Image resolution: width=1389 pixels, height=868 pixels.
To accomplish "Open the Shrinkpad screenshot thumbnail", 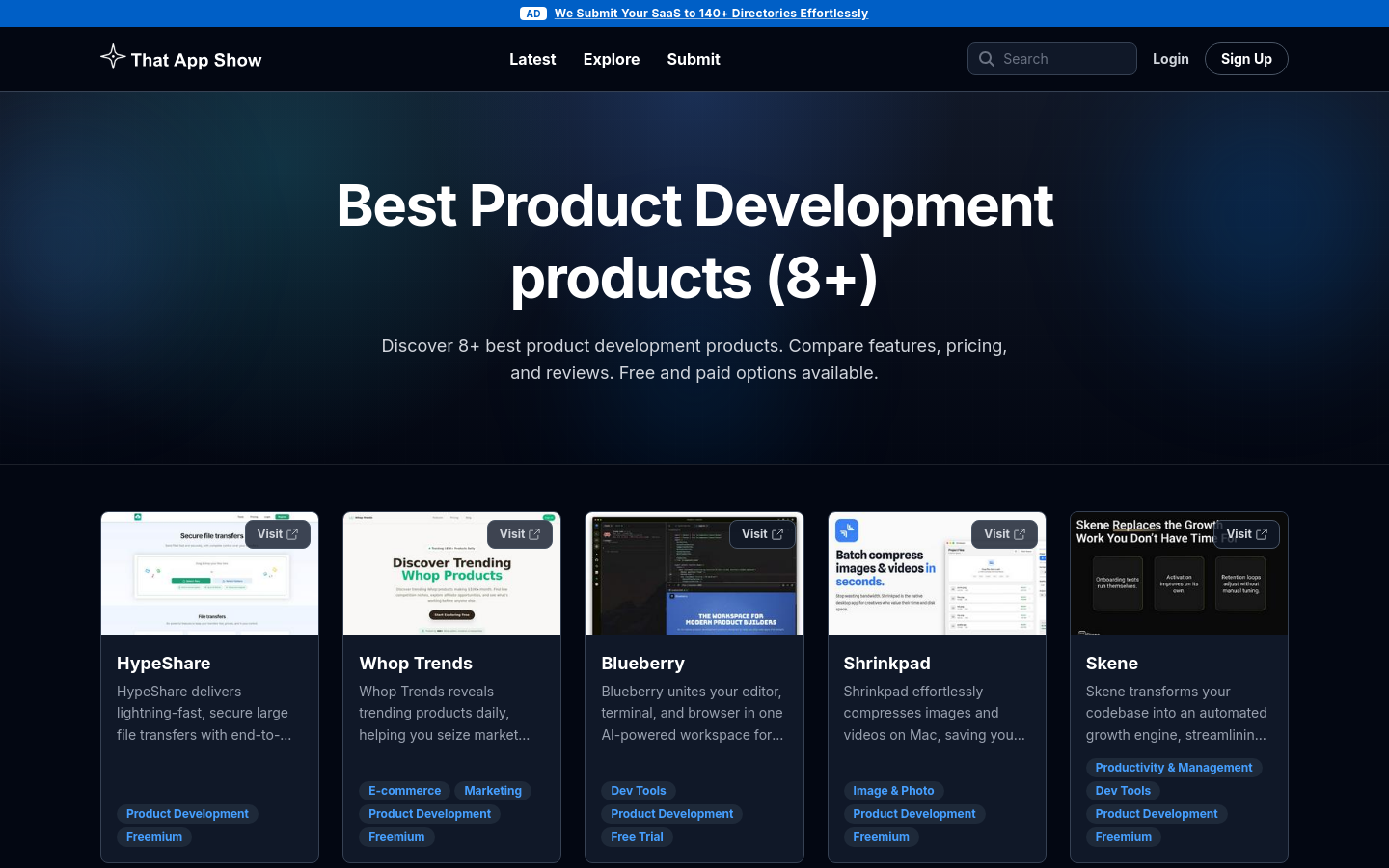I will click(x=937, y=573).
